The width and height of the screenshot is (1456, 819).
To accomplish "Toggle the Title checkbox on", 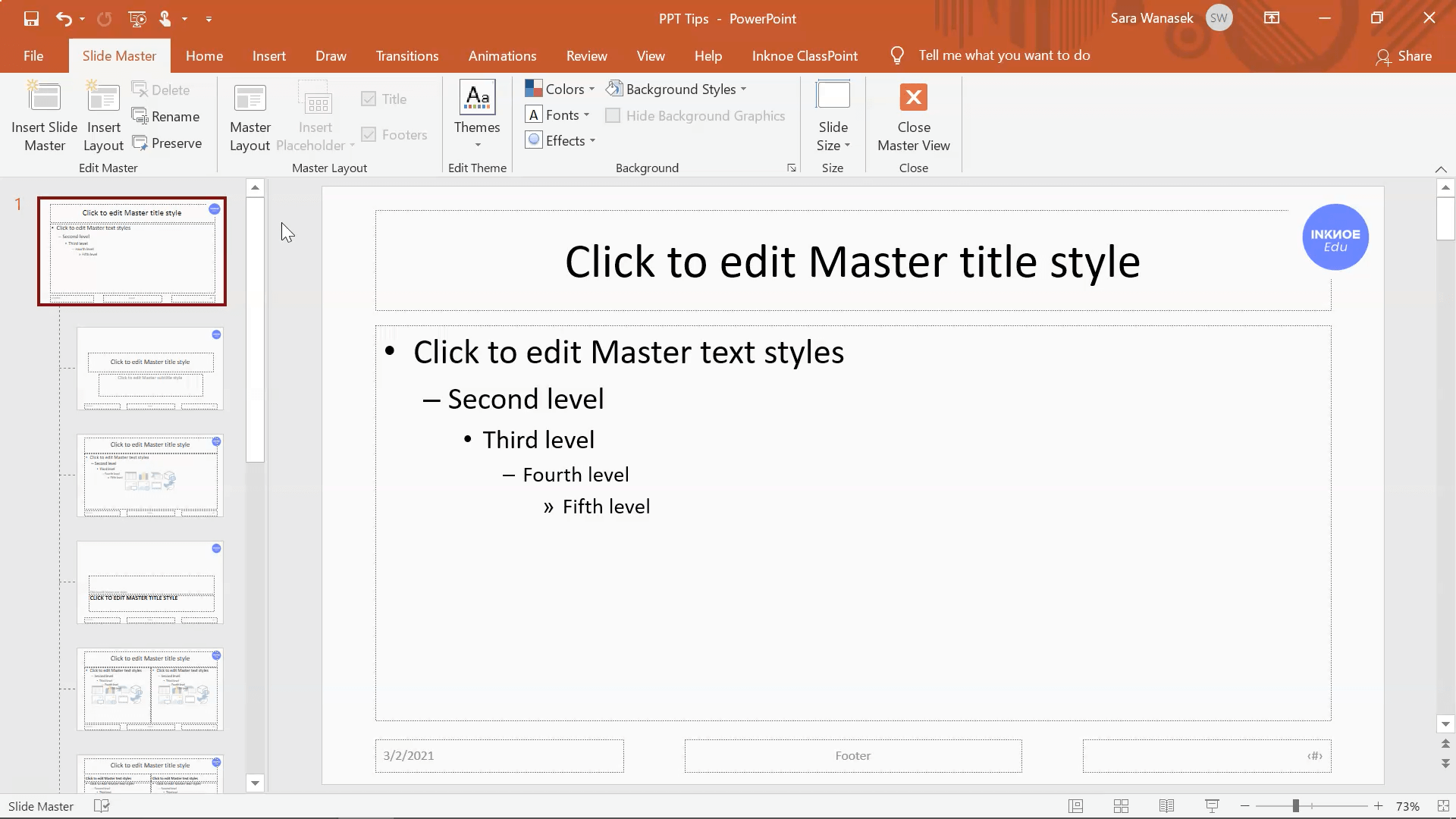I will pyautogui.click(x=369, y=98).
